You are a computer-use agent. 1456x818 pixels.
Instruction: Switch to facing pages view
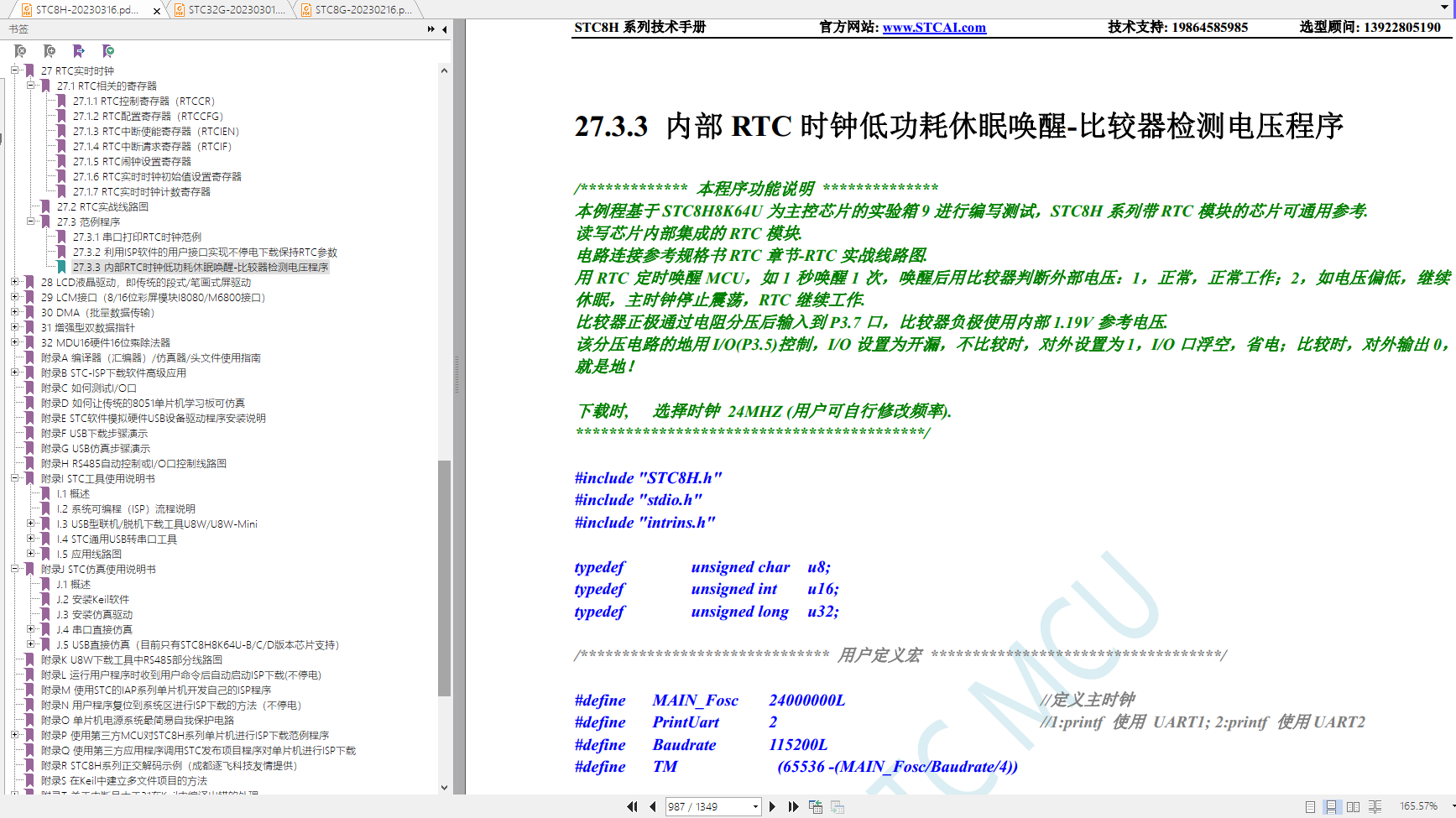[x=1353, y=806]
